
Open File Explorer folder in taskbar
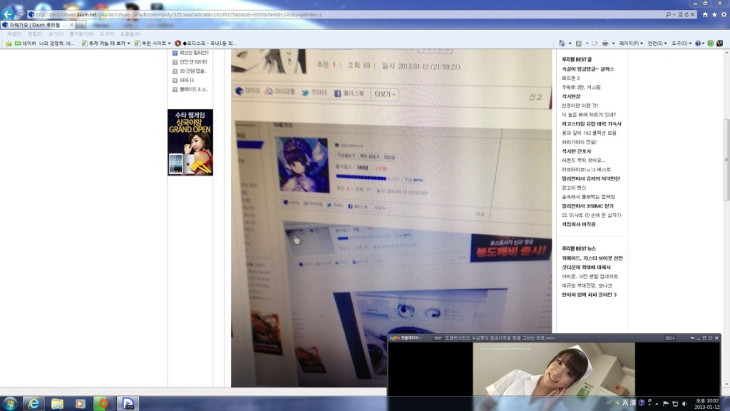(57, 403)
